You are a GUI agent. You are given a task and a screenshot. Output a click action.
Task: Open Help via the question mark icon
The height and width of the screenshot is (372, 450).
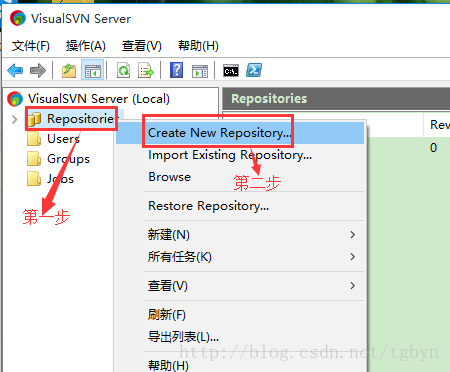coord(176,70)
